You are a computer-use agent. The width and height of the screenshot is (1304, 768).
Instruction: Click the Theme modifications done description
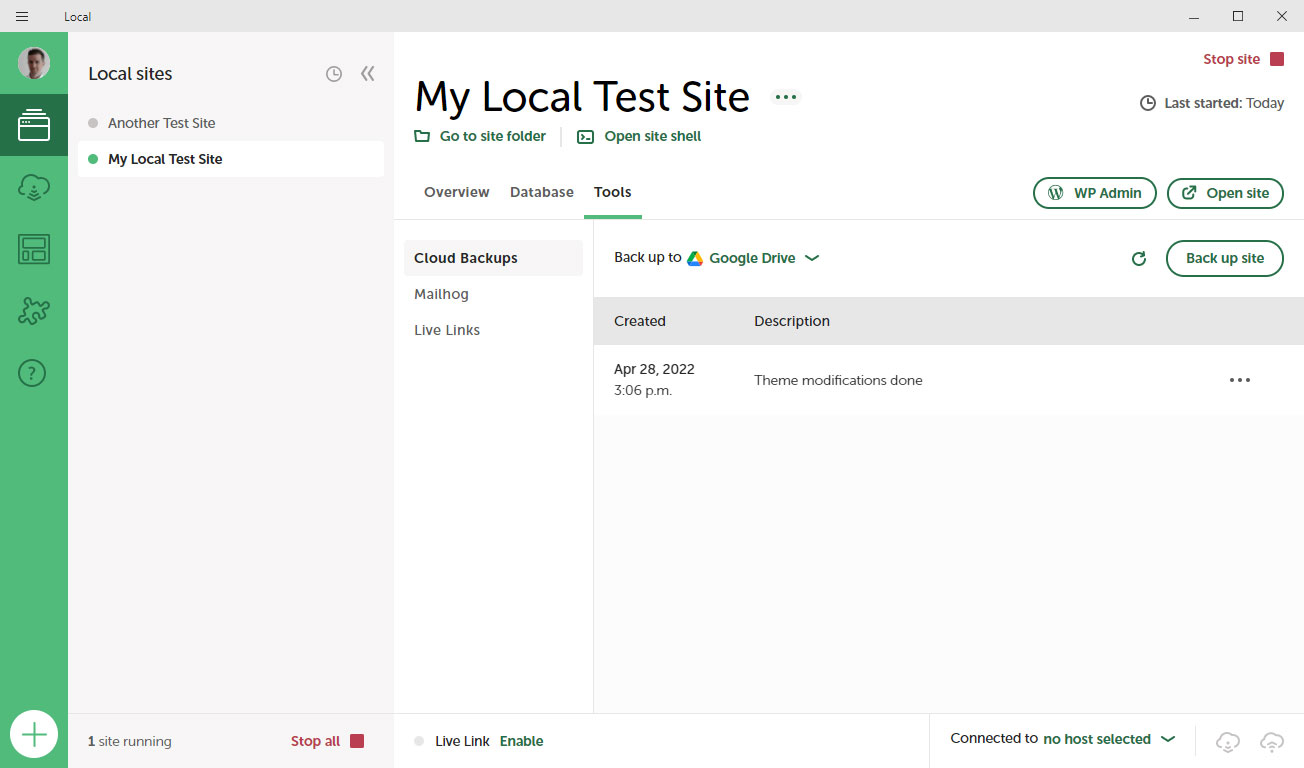tap(838, 380)
